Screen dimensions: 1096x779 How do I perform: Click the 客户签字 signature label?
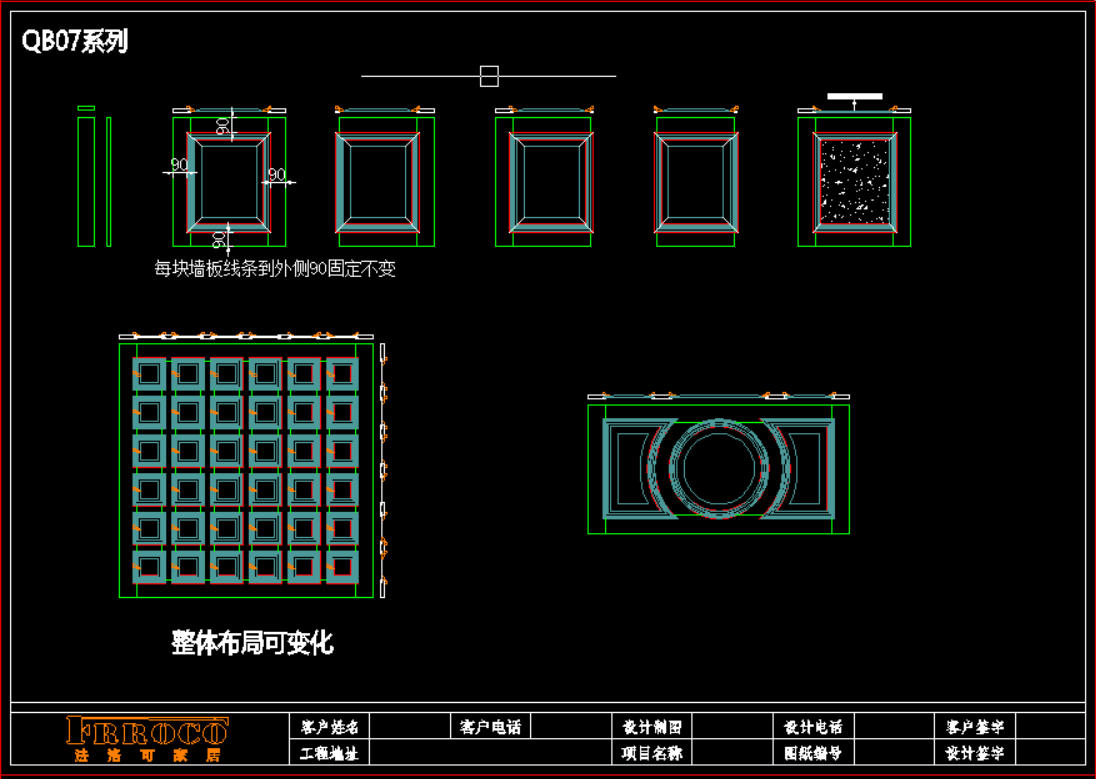tap(974, 727)
